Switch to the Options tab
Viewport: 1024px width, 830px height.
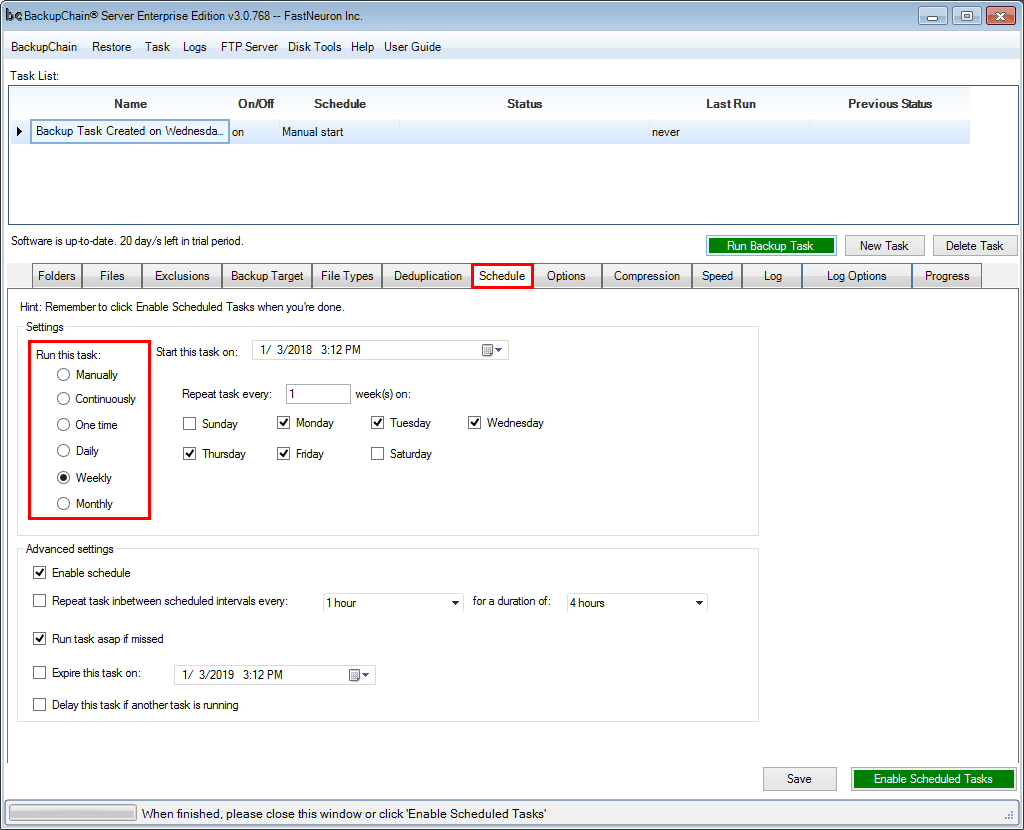[566, 276]
